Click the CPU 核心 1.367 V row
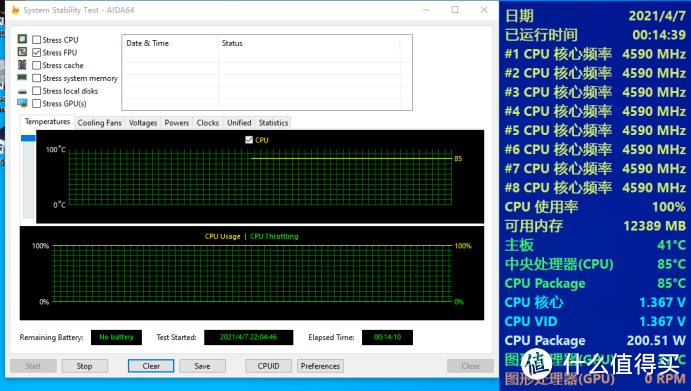Image resolution: width=691 pixels, height=391 pixels. tap(595, 302)
